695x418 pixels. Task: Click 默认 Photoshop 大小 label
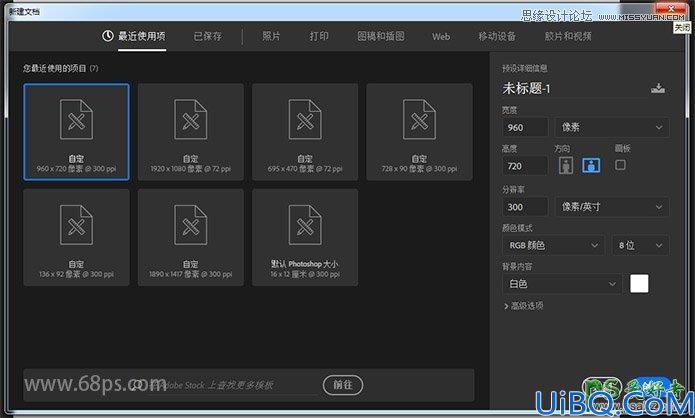tap(305, 264)
